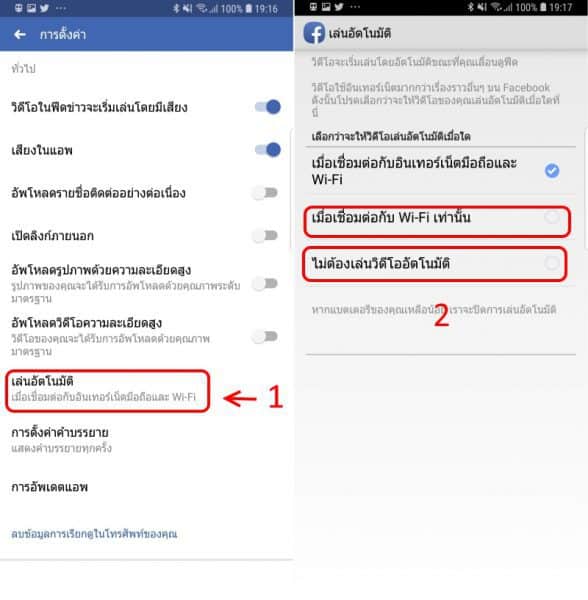Select เมื่อเชื่อมต่อกับ Wi-Fi เท่านั้น option

click(437, 222)
